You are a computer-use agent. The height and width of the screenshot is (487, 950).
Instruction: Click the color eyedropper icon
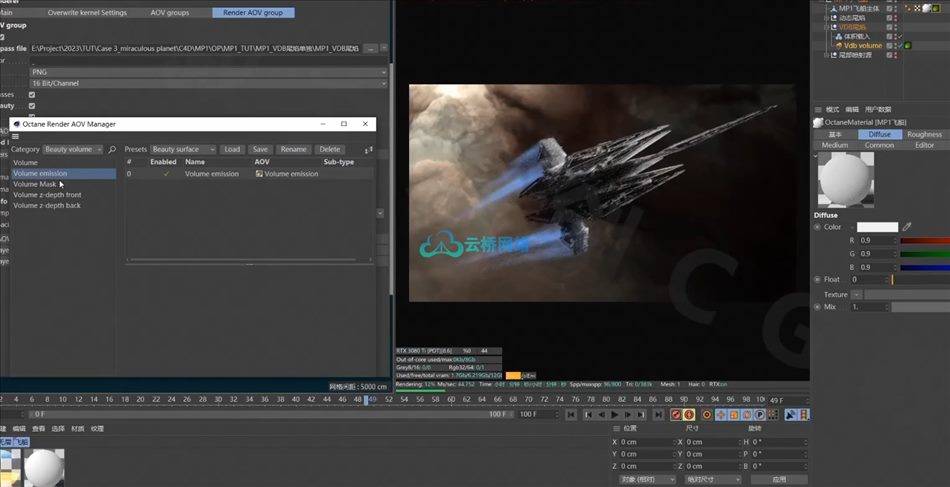[907, 227]
